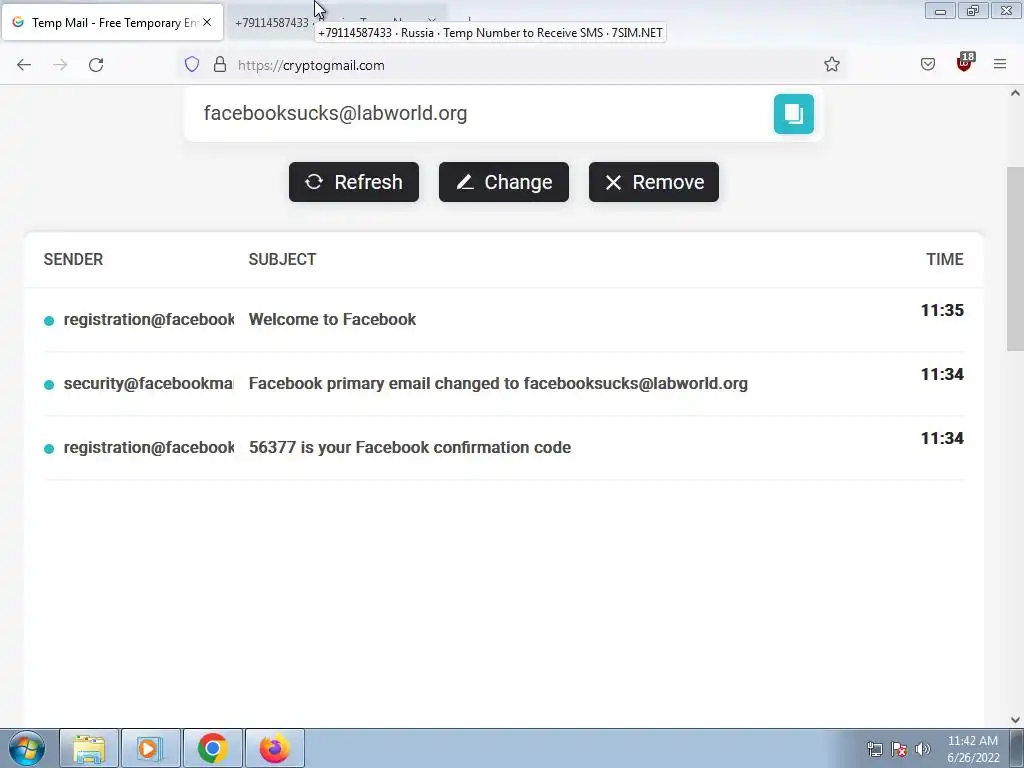Click the volume speaker tray icon

point(922,749)
